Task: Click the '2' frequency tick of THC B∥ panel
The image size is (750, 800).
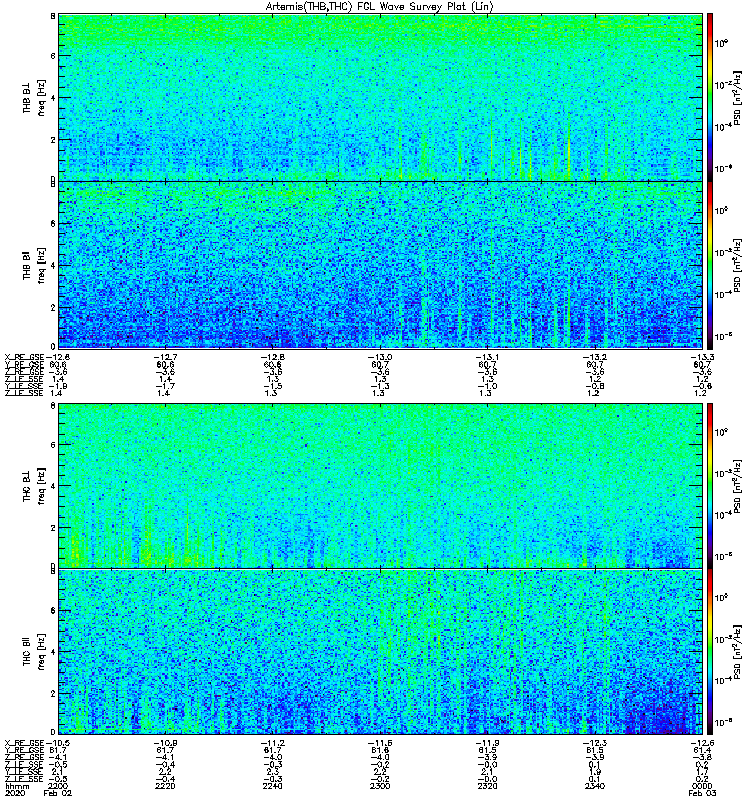Action: point(53,694)
